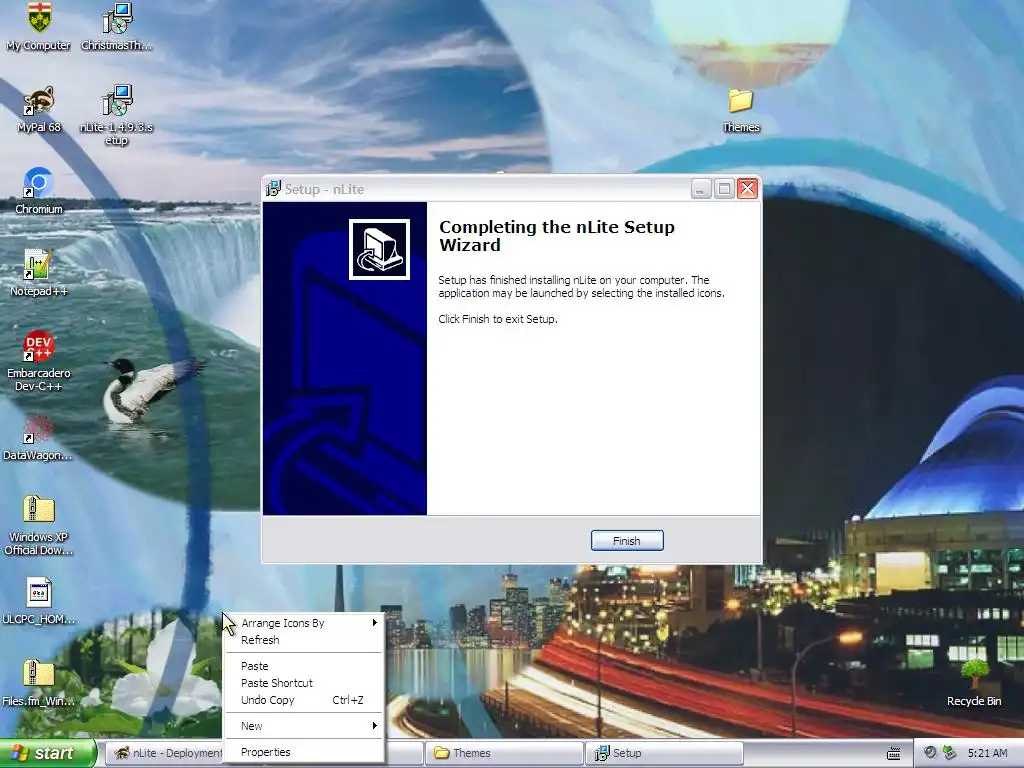Click the first system tray icon beside the clock

[931, 753]
